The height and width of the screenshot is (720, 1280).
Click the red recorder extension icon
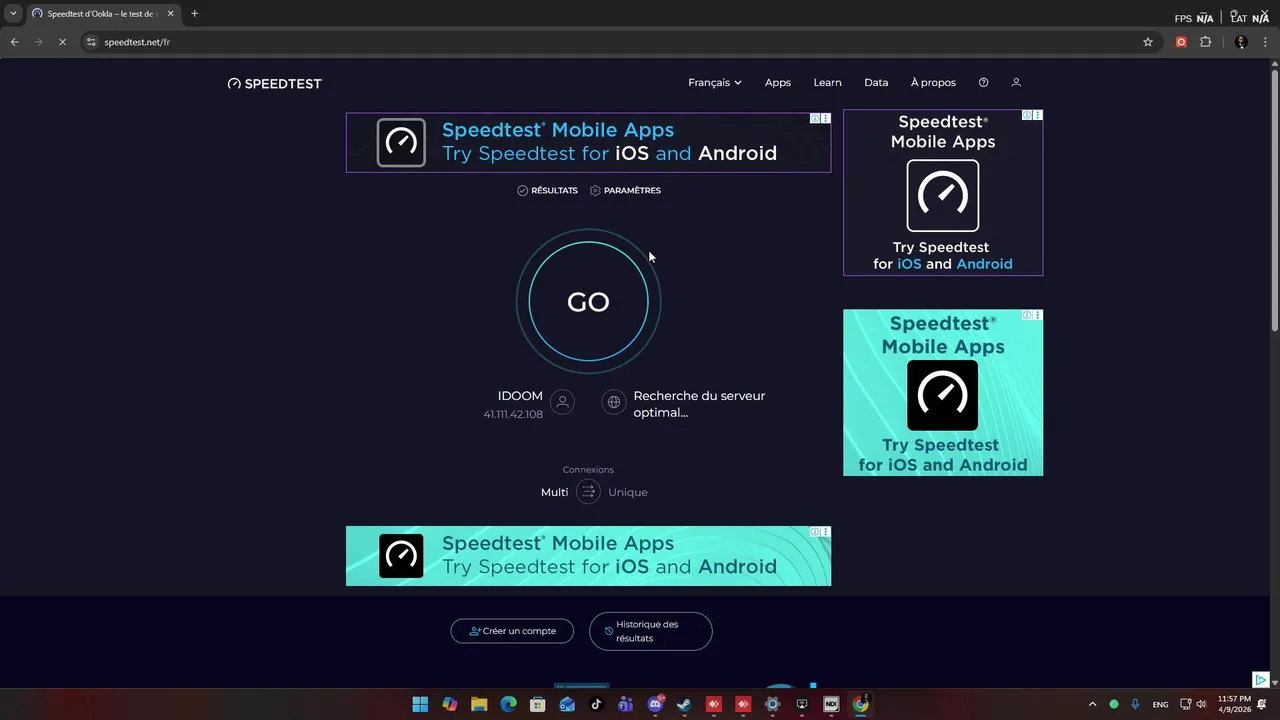tap(1181, 42)
